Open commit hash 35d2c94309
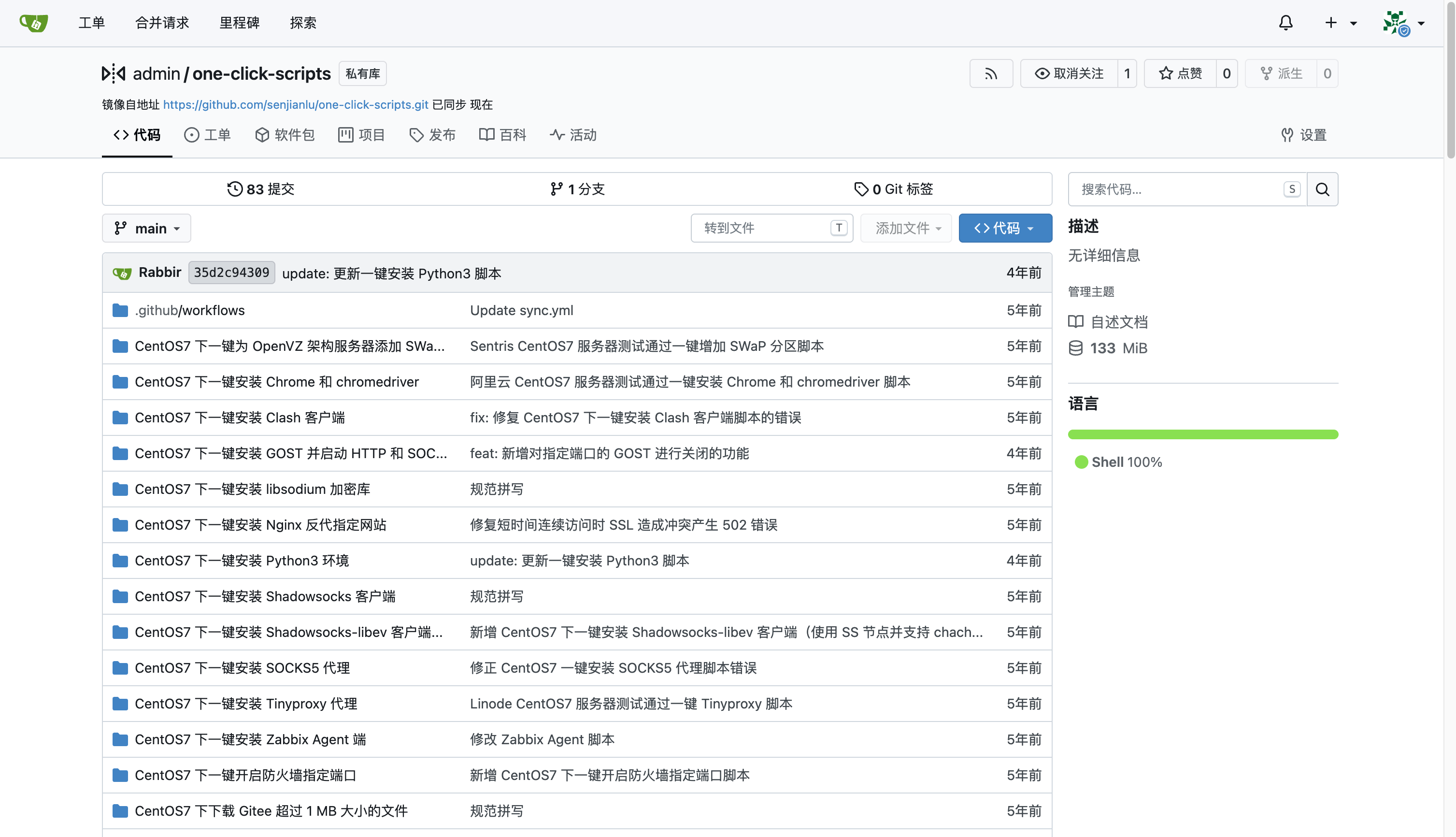This screenshot has height=837, width=1456. click(x=231, y=273)
